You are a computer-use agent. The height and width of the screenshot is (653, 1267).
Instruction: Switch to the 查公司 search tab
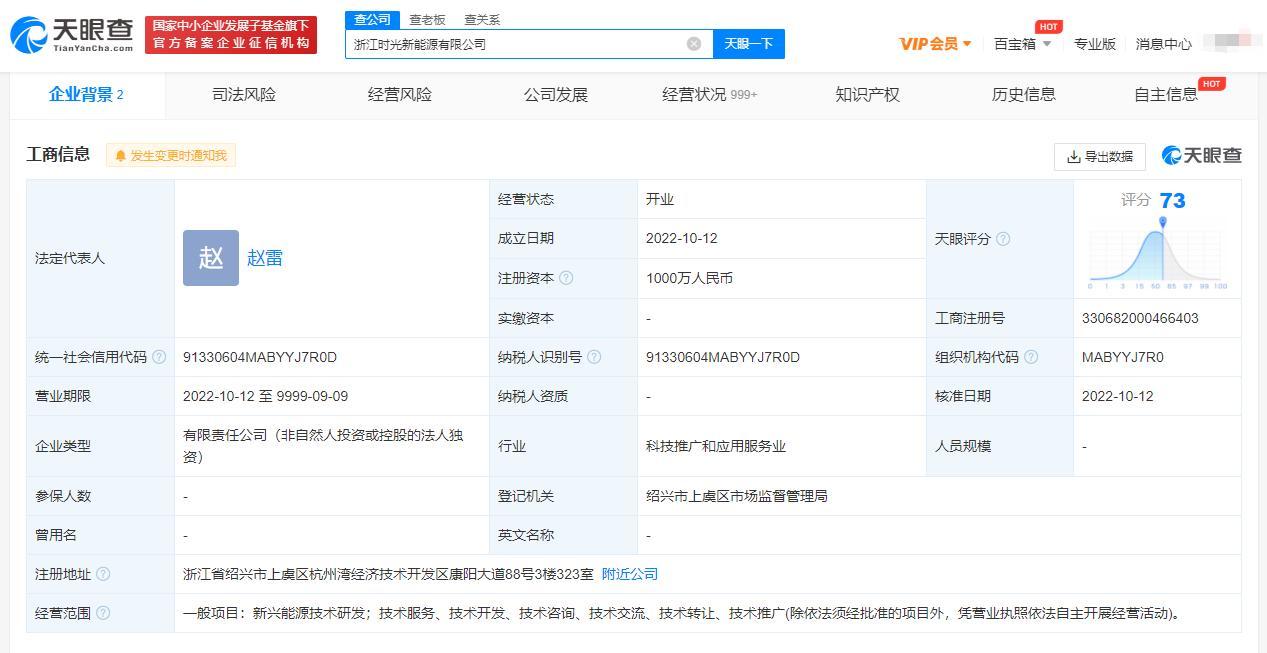click(372, 20)
